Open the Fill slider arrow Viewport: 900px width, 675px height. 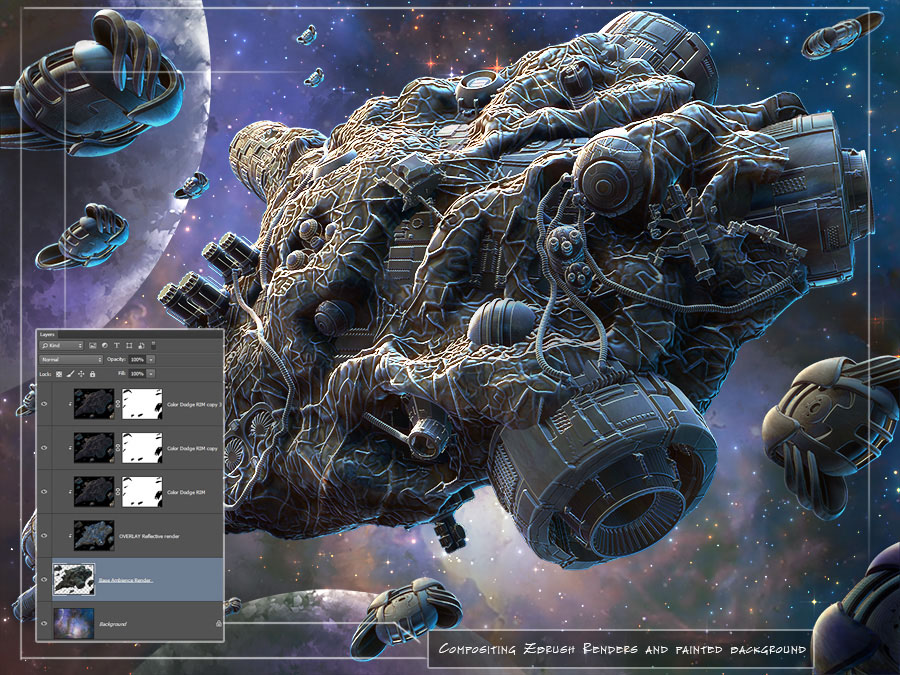point(151,374)
